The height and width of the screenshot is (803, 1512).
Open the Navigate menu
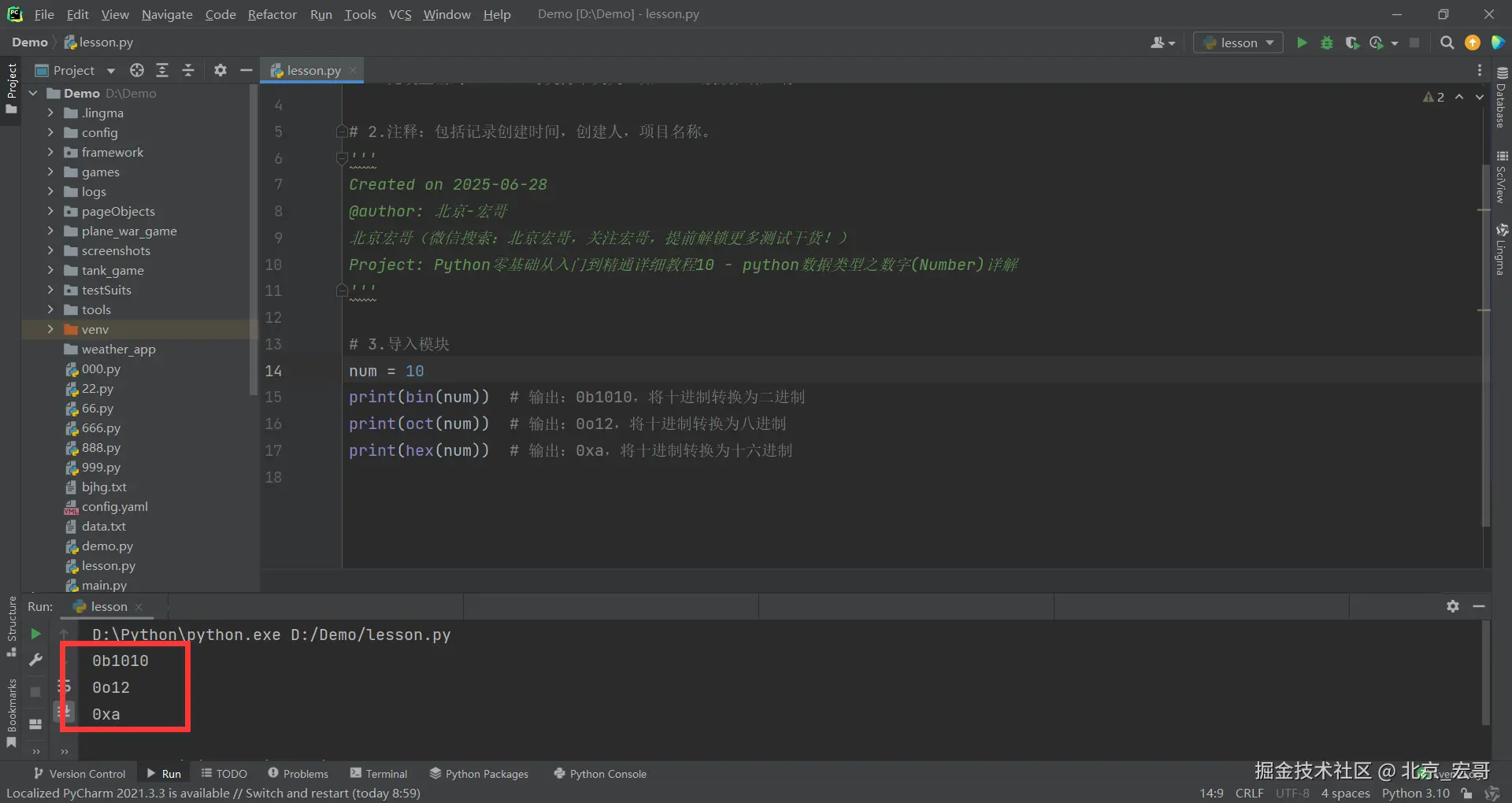(x=167, y=14)
